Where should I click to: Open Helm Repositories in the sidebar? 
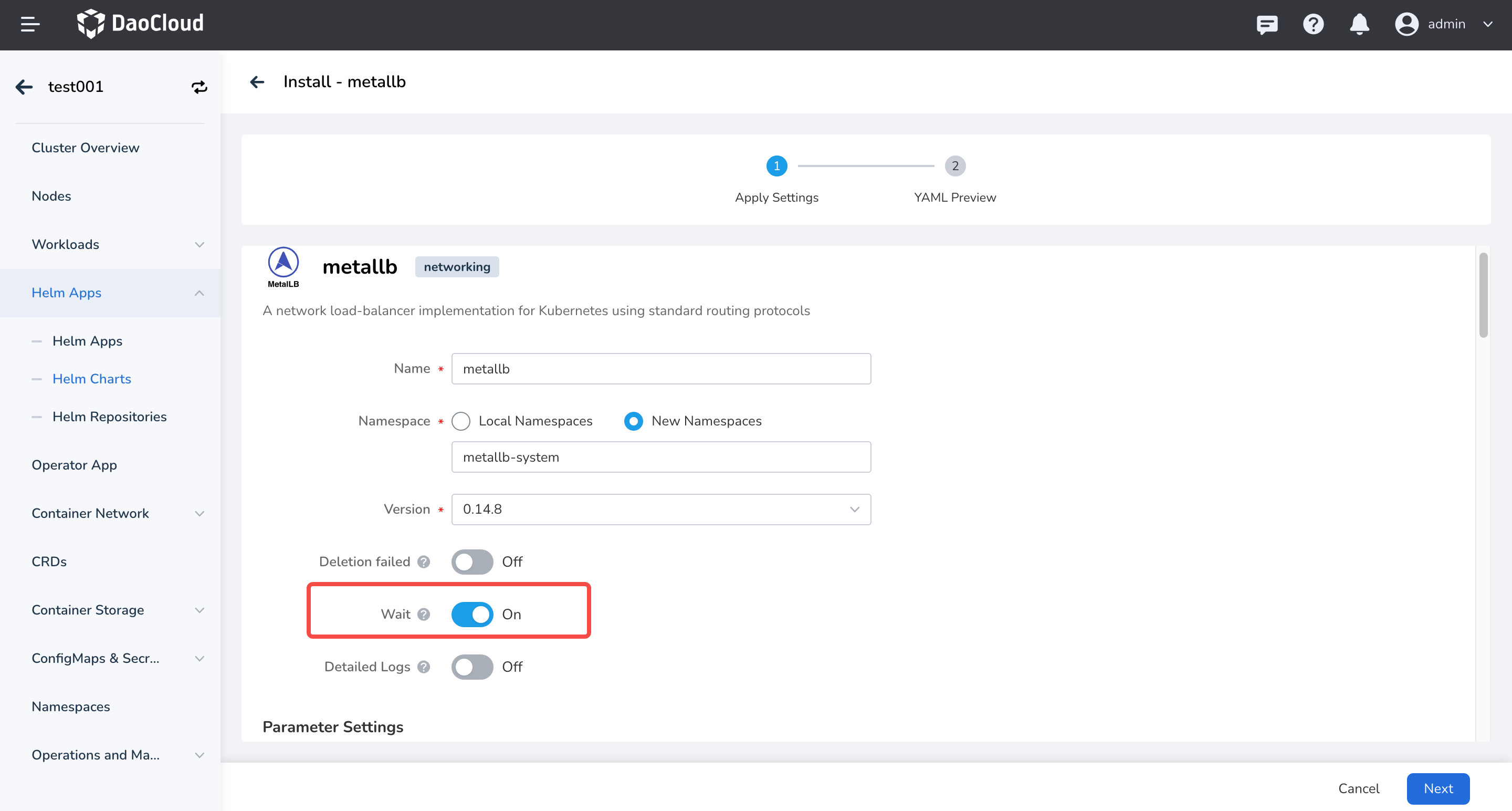click(109, 417)
